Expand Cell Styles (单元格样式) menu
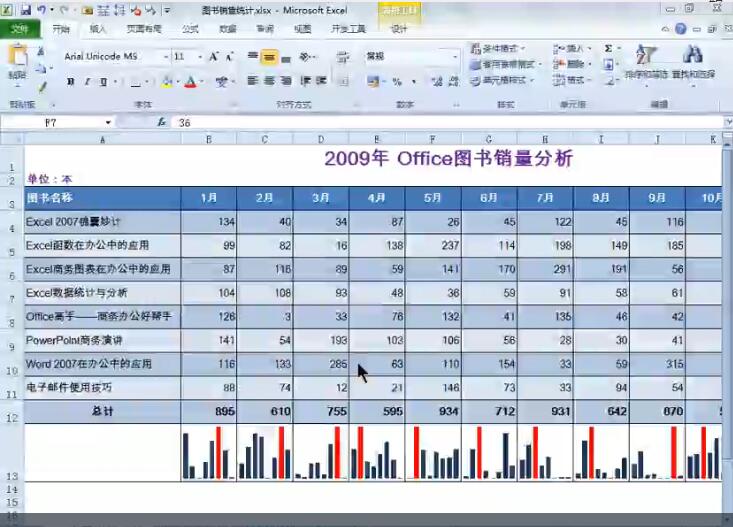 tap(502, 80)
